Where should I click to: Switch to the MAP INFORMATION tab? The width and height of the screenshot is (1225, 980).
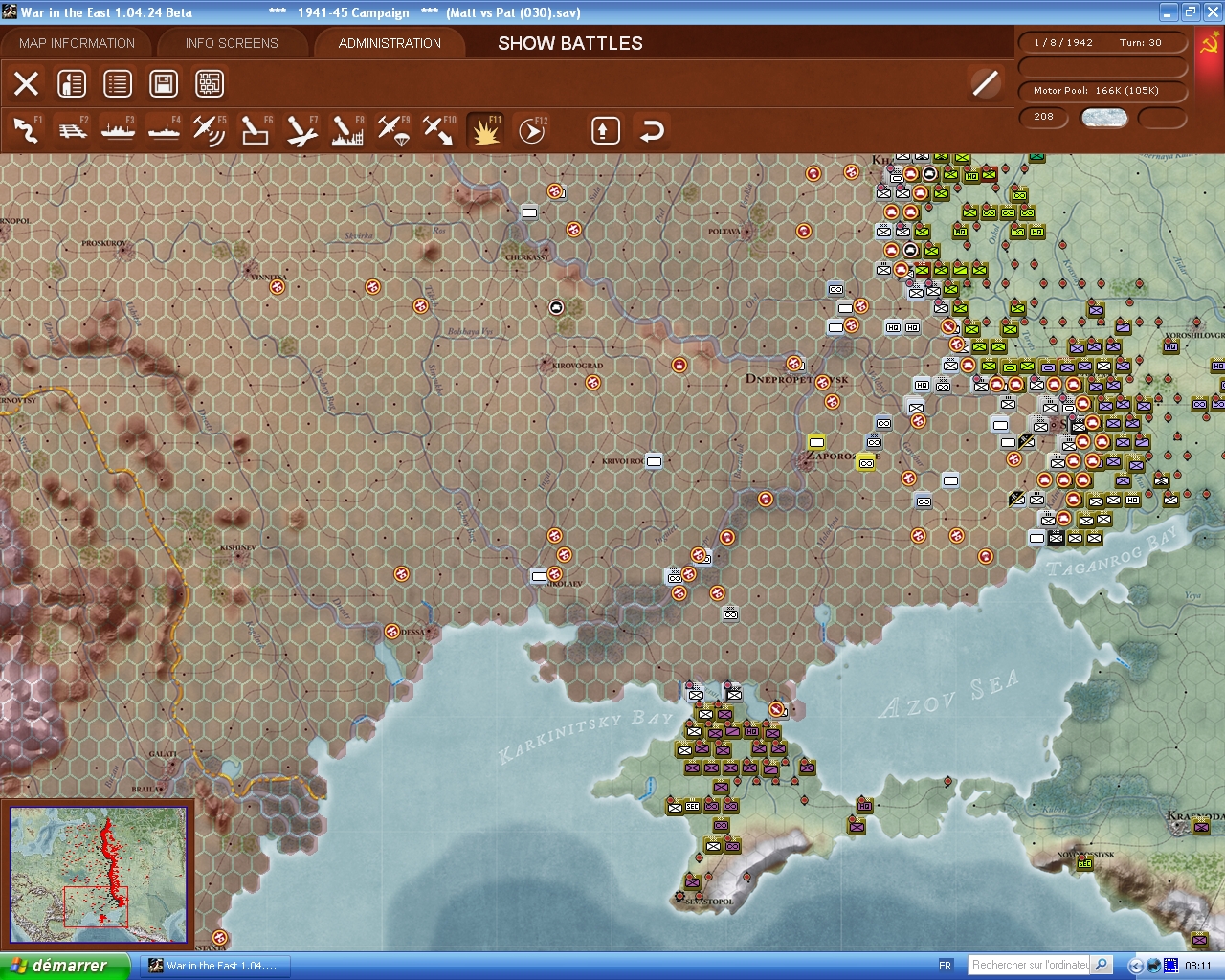[x=77, y=43]
